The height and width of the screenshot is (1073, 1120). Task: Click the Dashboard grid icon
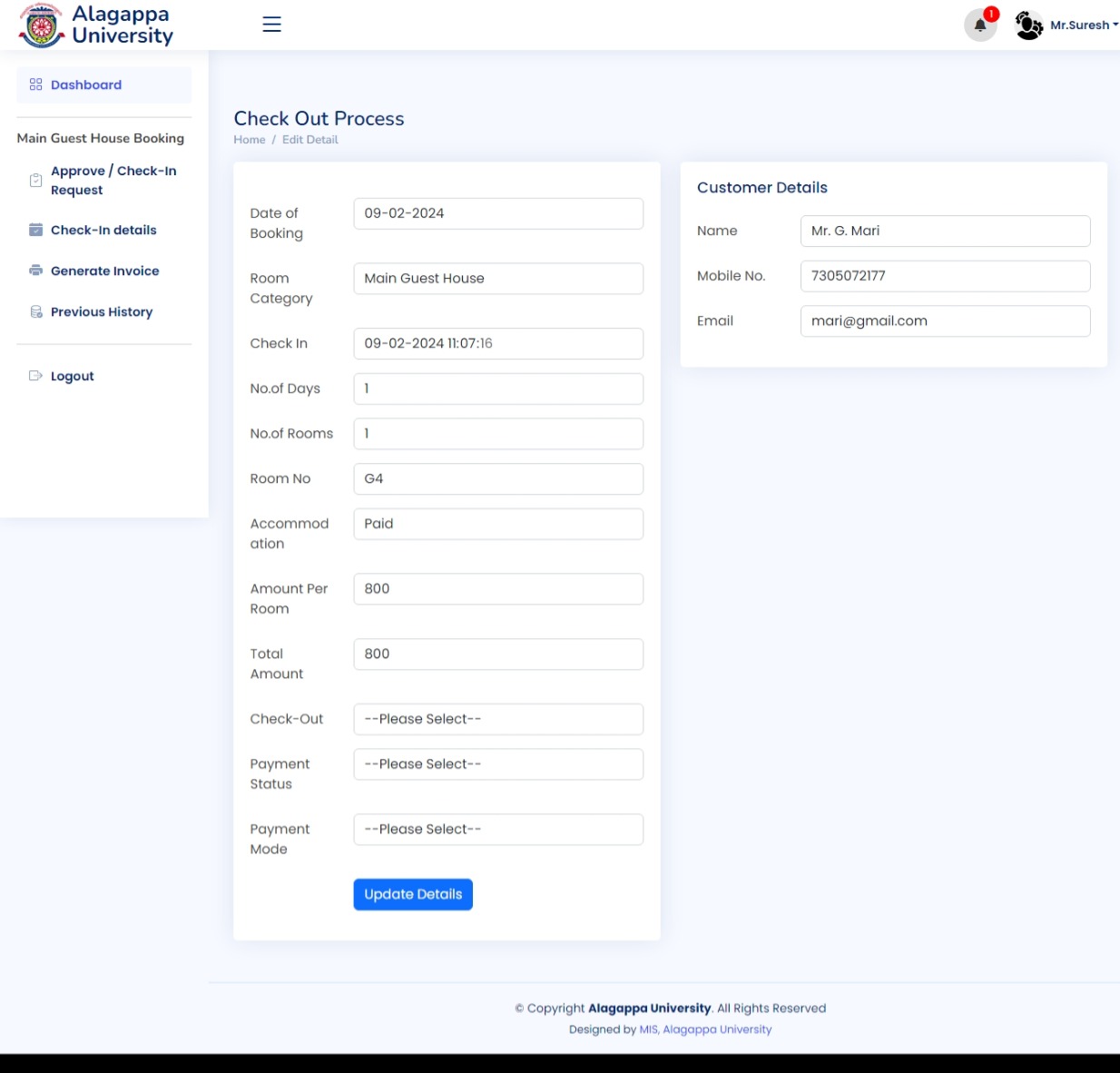tap(36, 84)
